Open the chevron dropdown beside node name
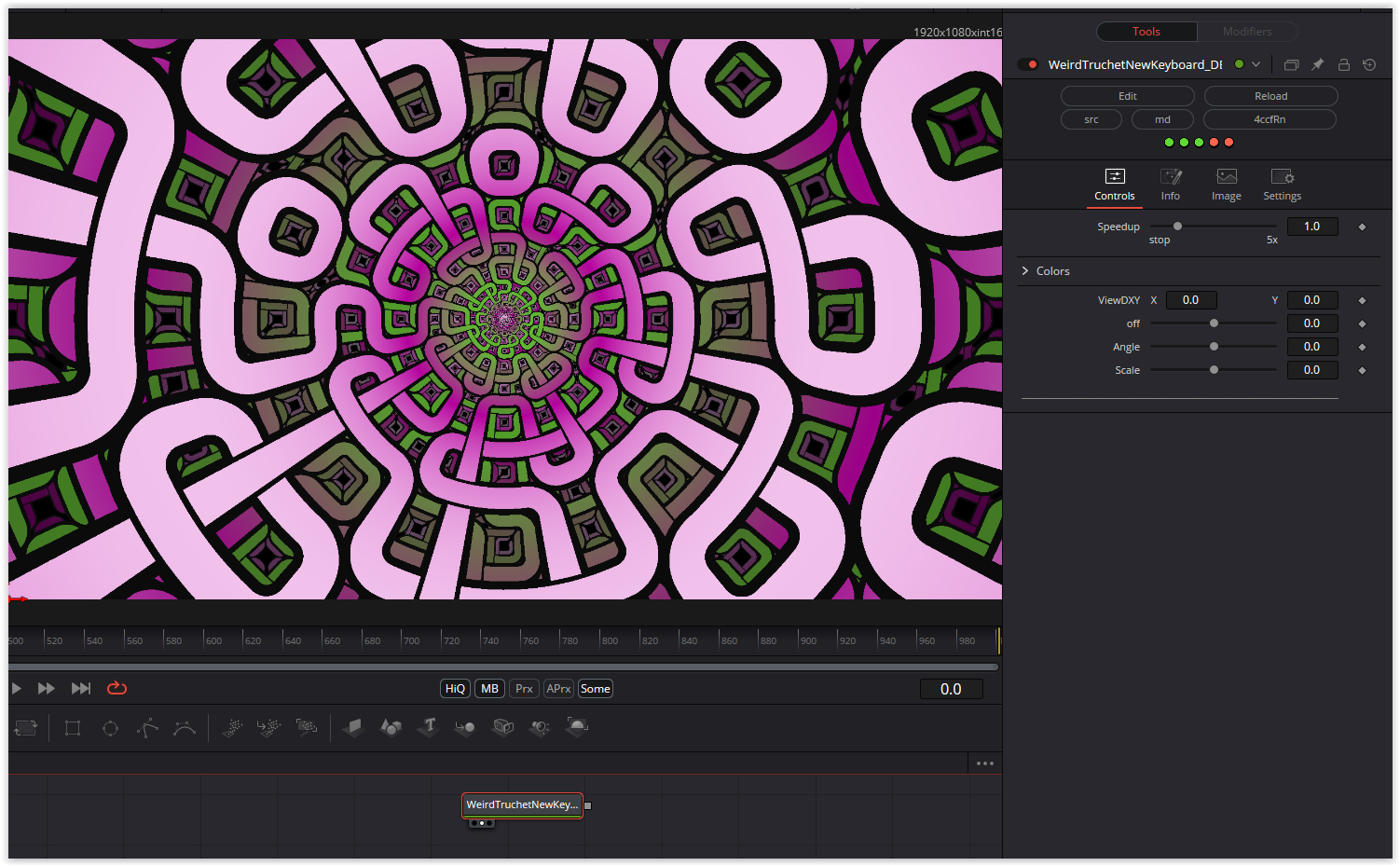Screen dimensions: 1400x866 click(x=1256, y=64)
